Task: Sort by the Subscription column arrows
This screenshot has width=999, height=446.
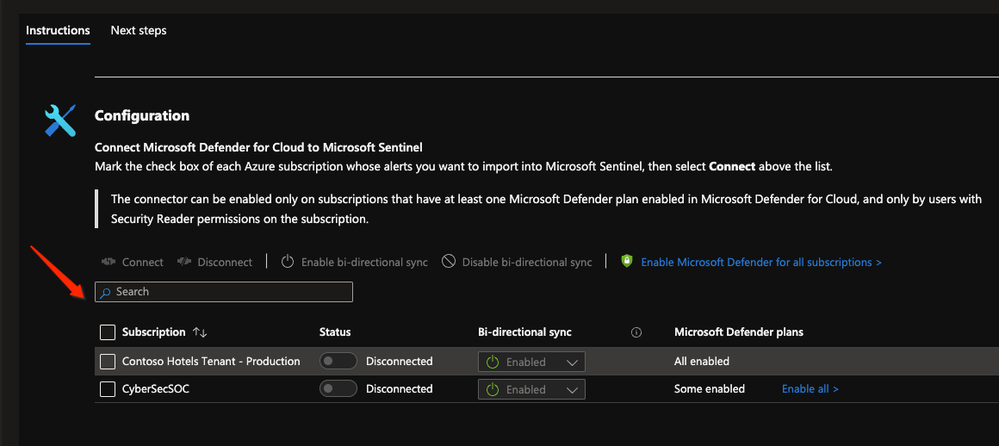Action: 200,333
